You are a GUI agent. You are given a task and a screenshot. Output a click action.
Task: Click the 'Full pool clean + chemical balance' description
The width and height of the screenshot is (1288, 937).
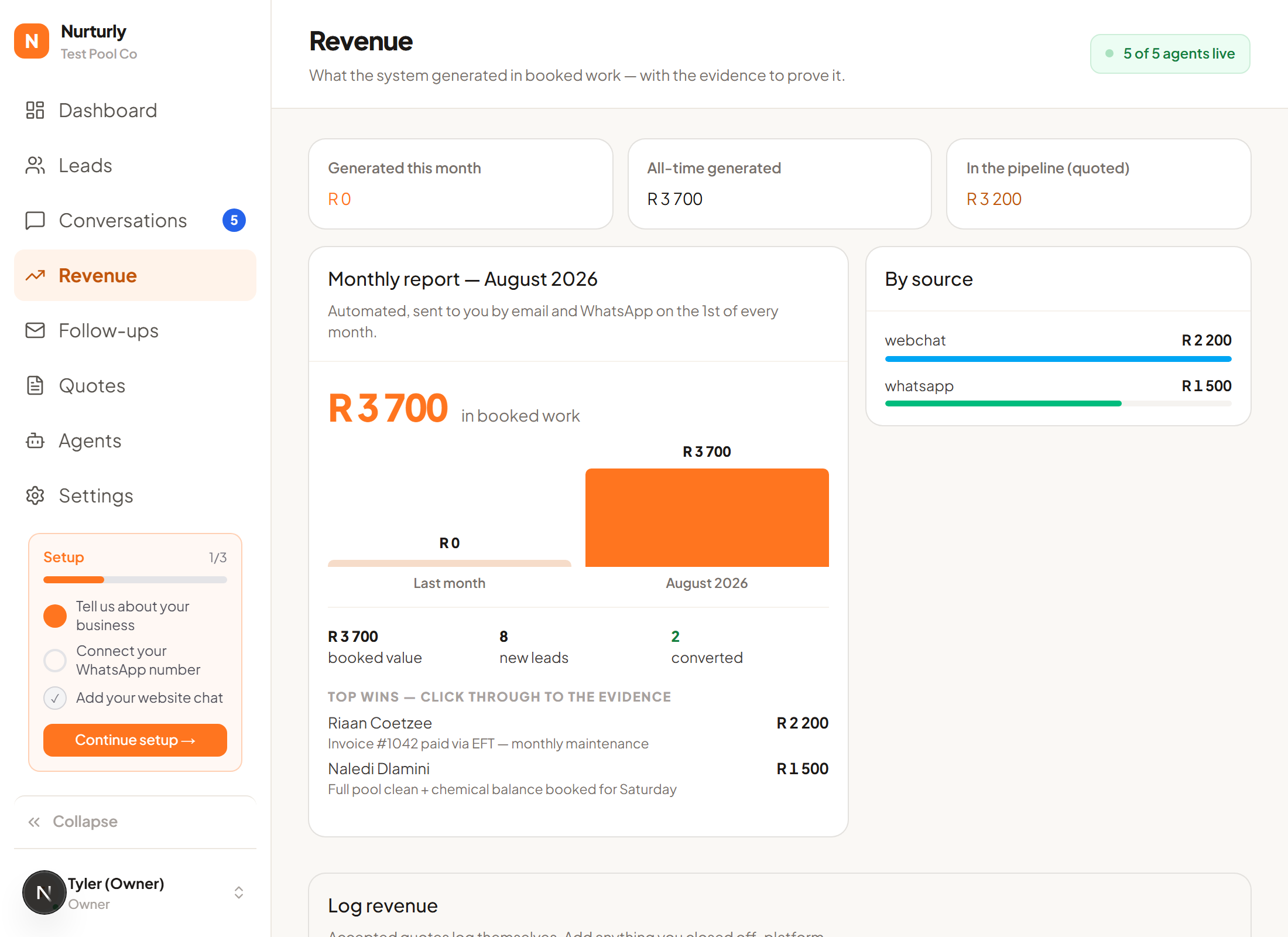(502, 789)
